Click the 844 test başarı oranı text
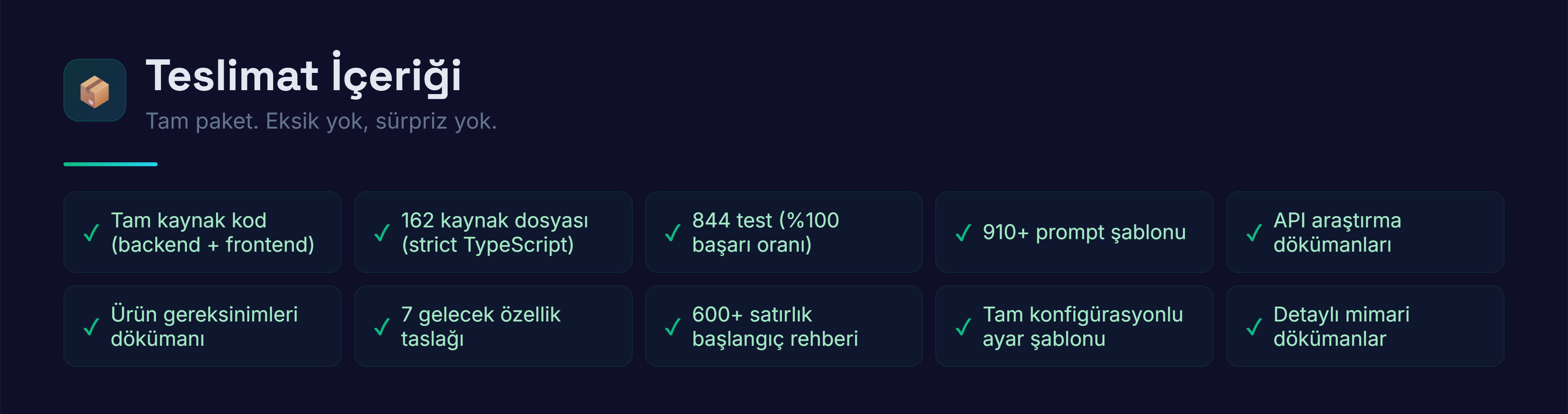 pyautogui.click(x=765, y=232)
